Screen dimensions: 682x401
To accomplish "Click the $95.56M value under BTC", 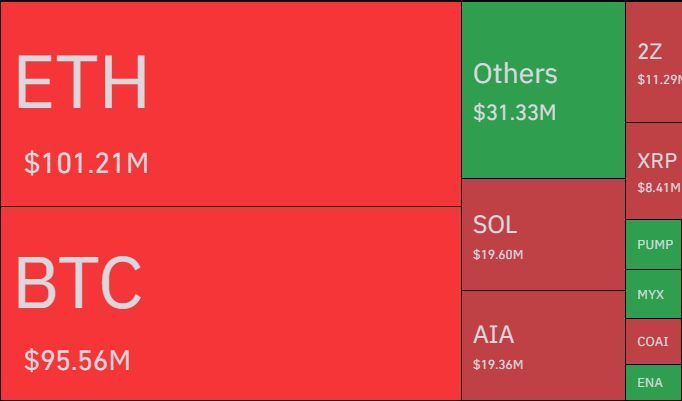I will (77, 360).
